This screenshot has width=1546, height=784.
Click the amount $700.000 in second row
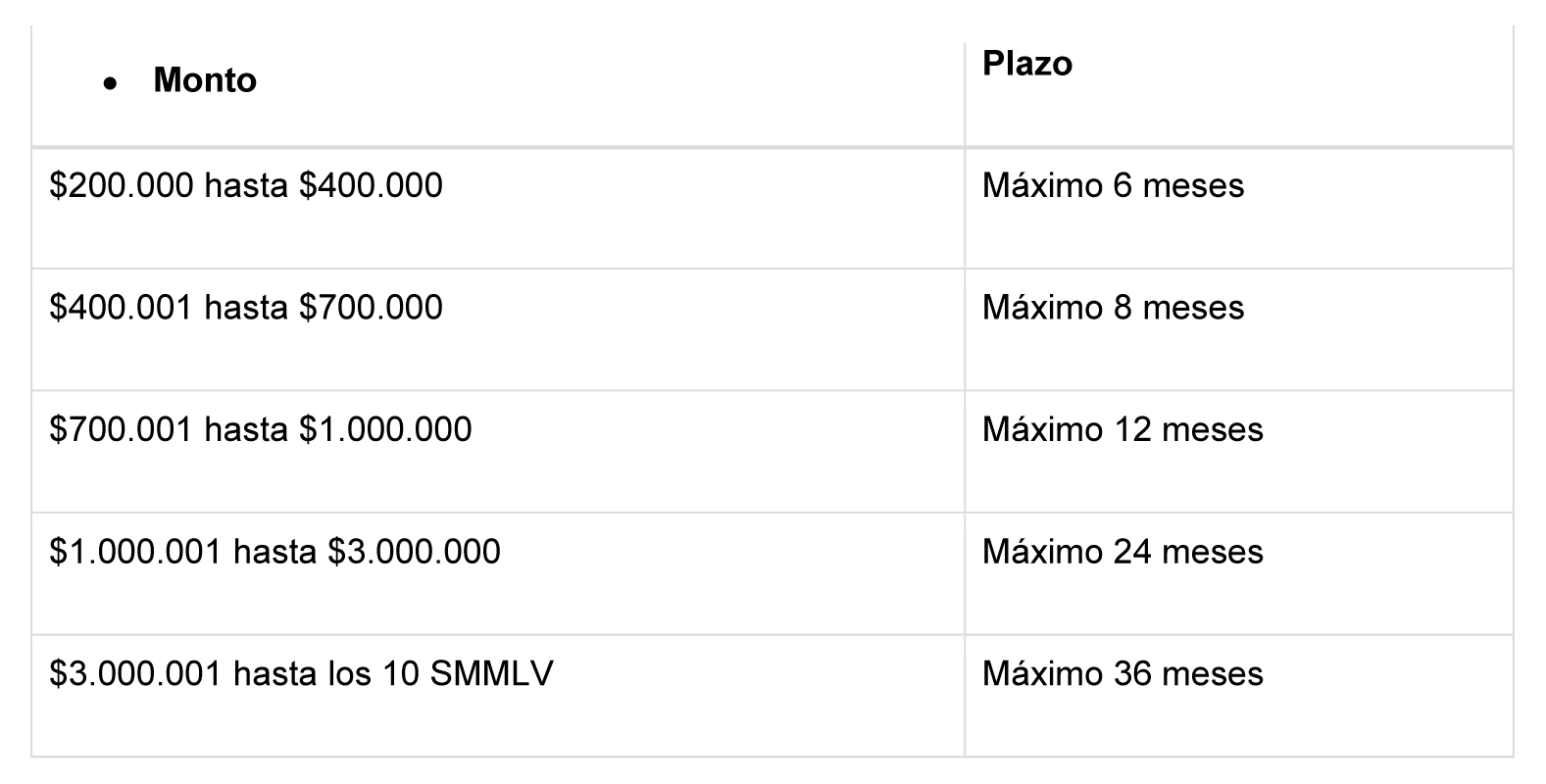coord(371,308)
